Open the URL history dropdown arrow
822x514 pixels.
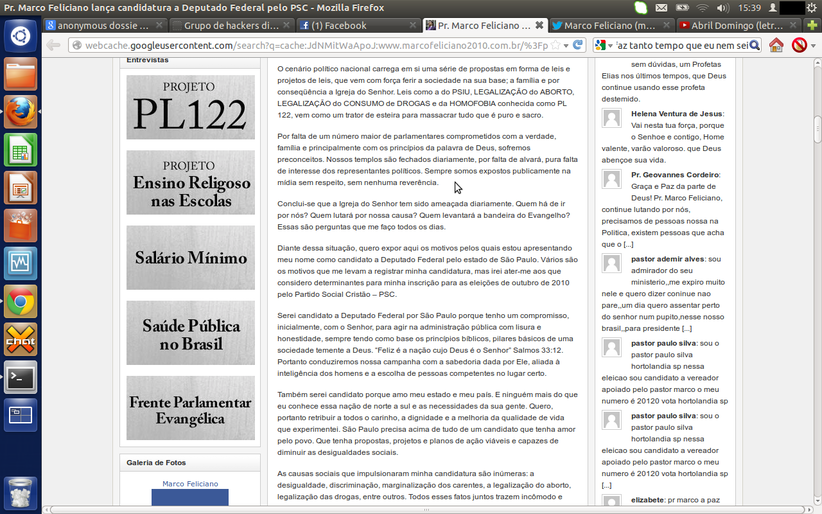point(565,45)
